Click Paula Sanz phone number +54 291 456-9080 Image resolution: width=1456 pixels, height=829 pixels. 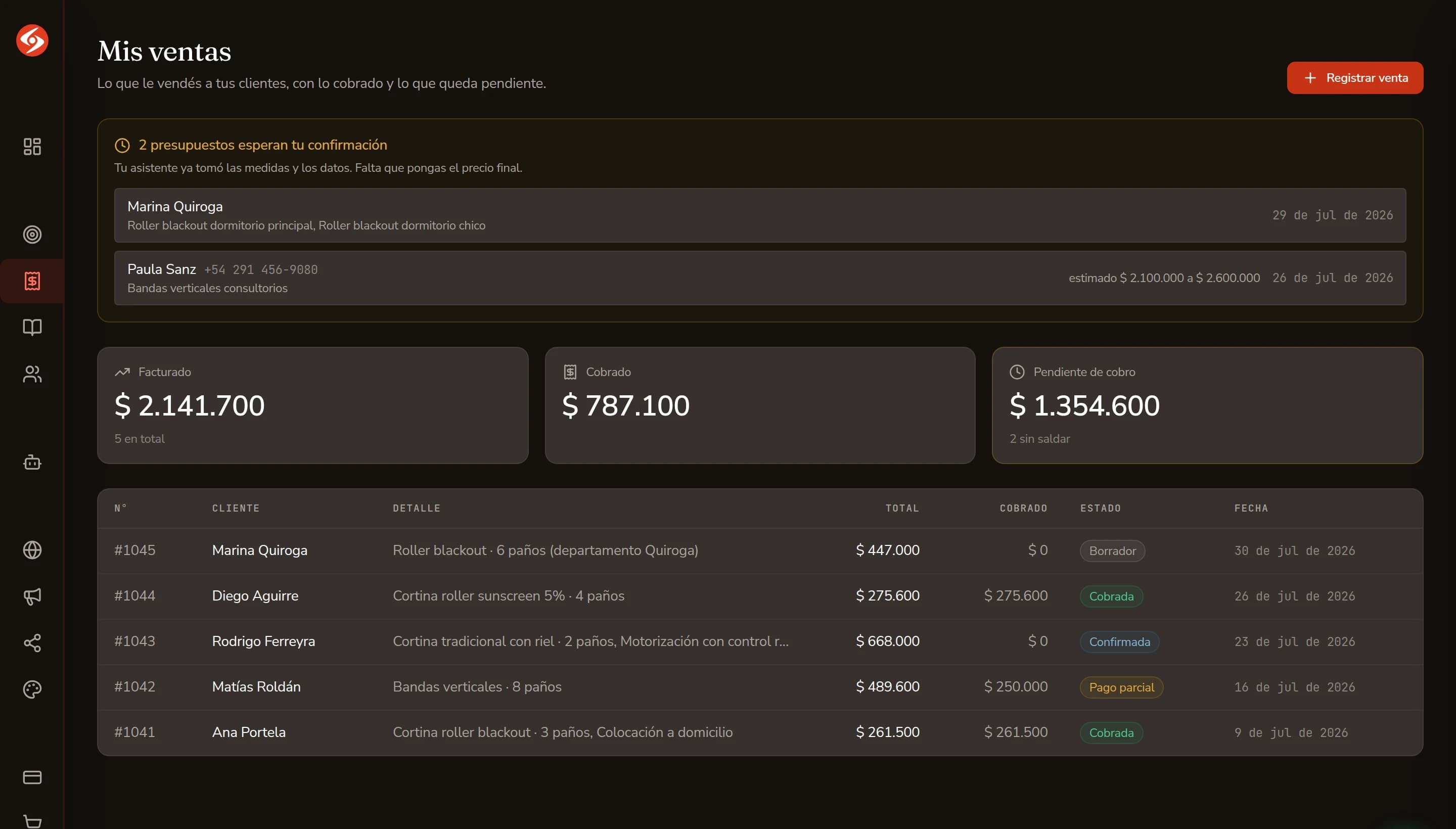(261, 270)
